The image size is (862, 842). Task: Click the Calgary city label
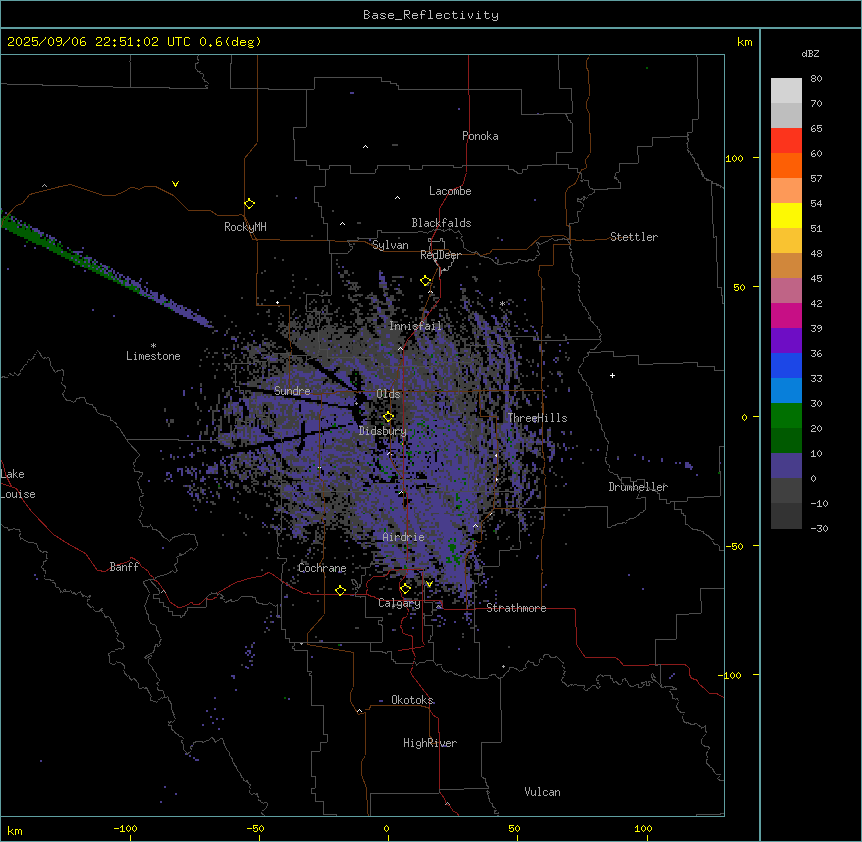(399, 603)
